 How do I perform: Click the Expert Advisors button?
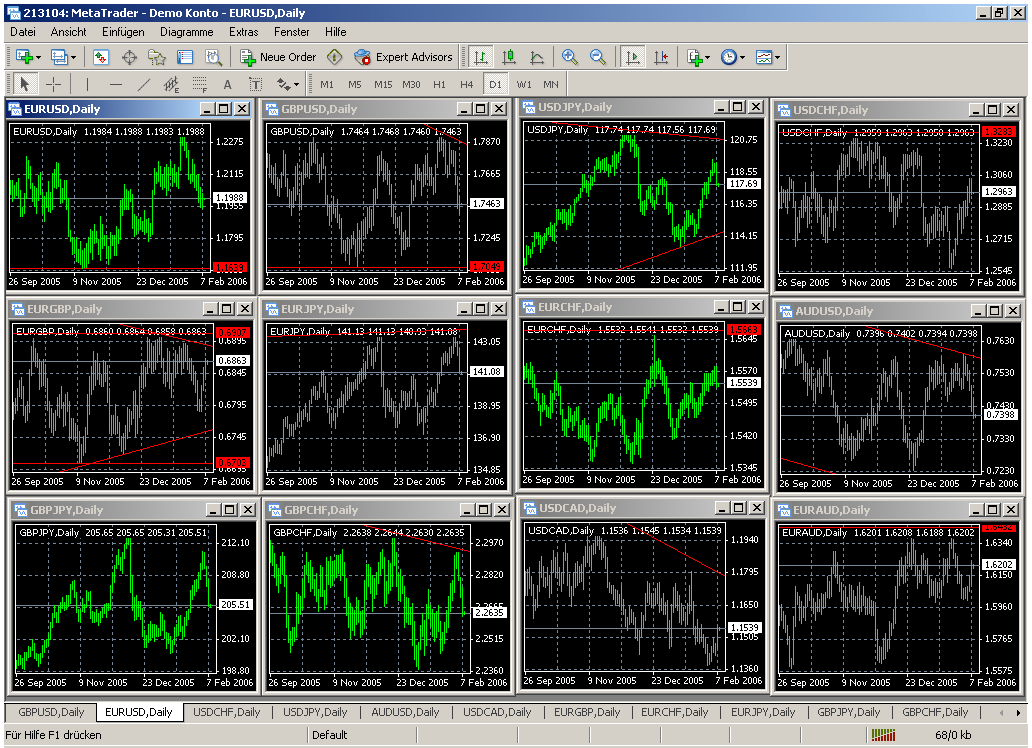(x=404, y=58)
